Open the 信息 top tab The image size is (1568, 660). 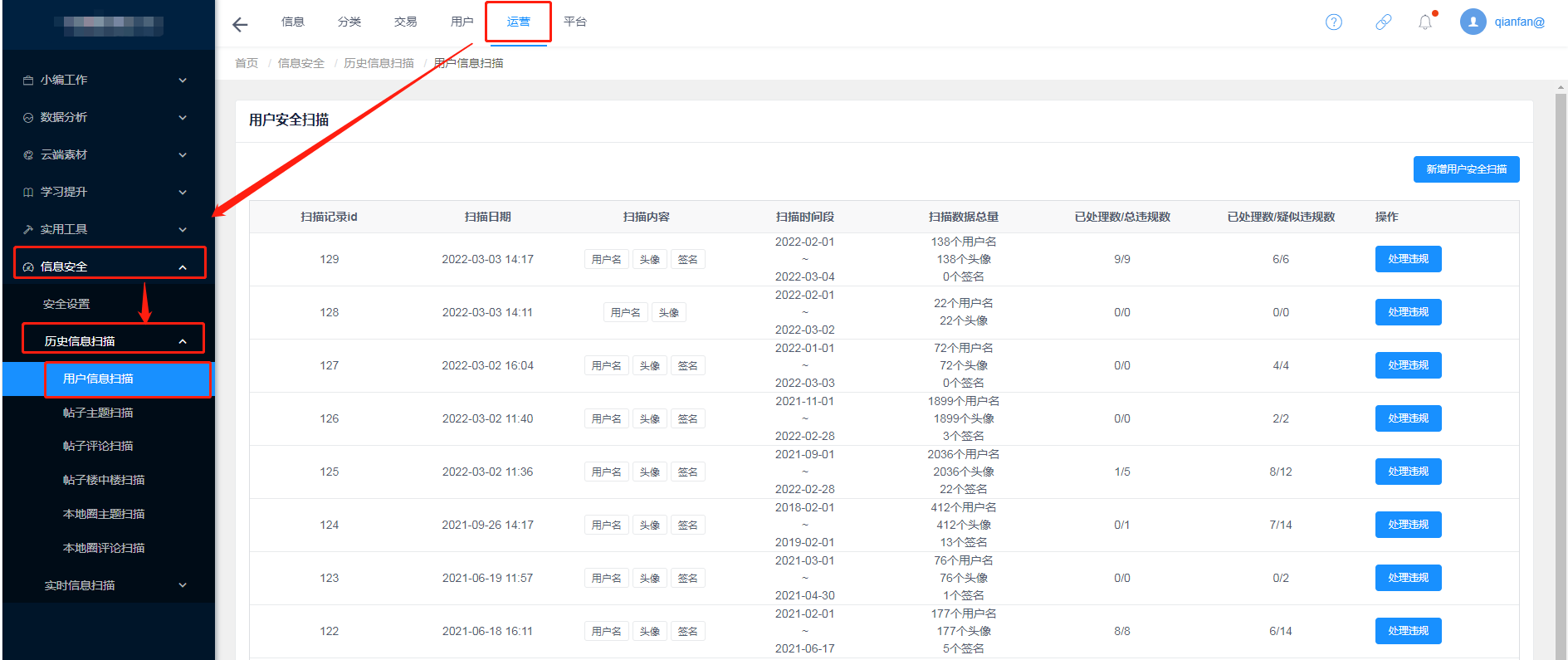293,22
